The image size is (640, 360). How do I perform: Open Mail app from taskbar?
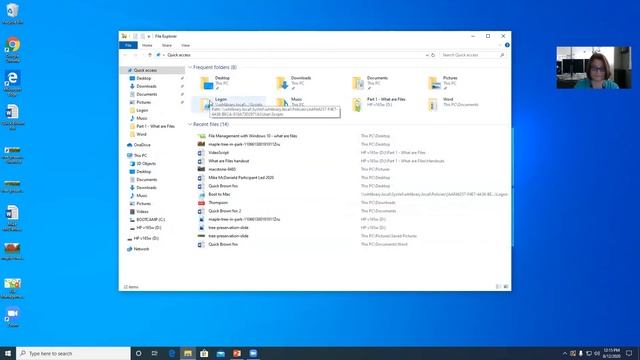click(x=220, y=353)
